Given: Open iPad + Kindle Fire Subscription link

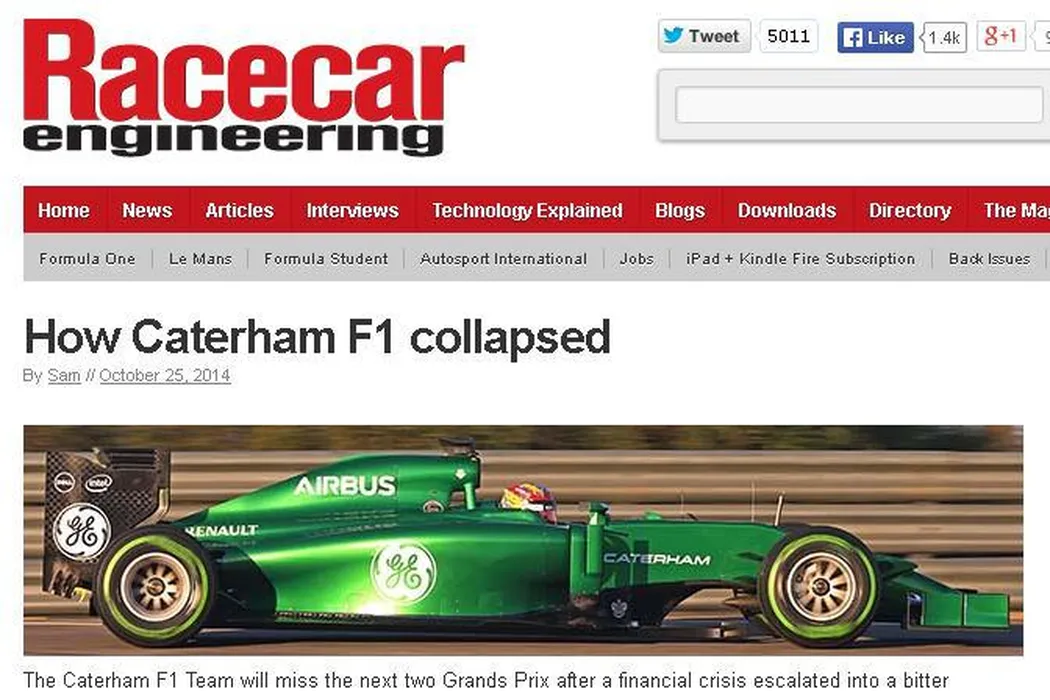Looking at the screenshot, I should (801, 259).
